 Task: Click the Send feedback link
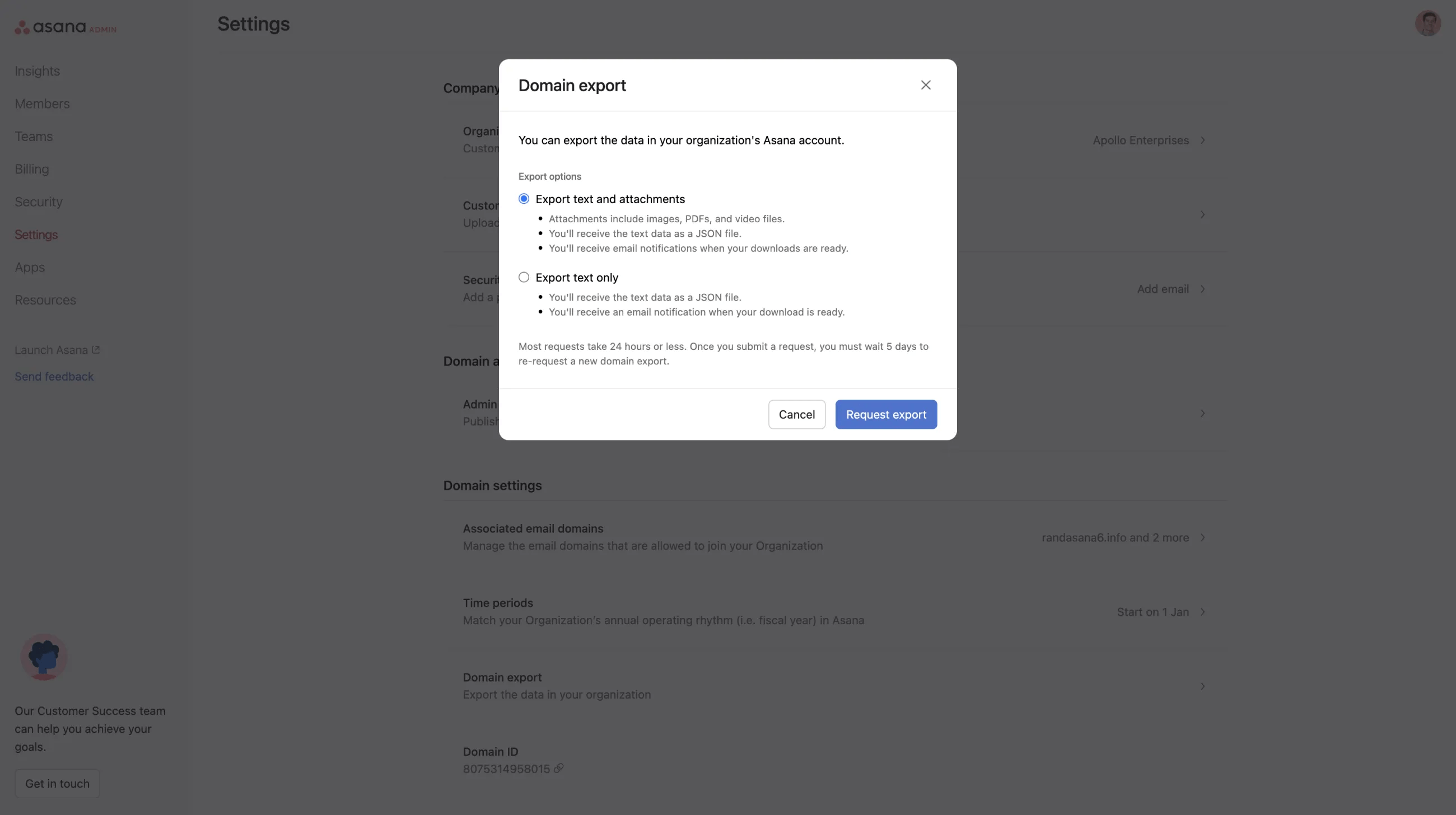54,377
